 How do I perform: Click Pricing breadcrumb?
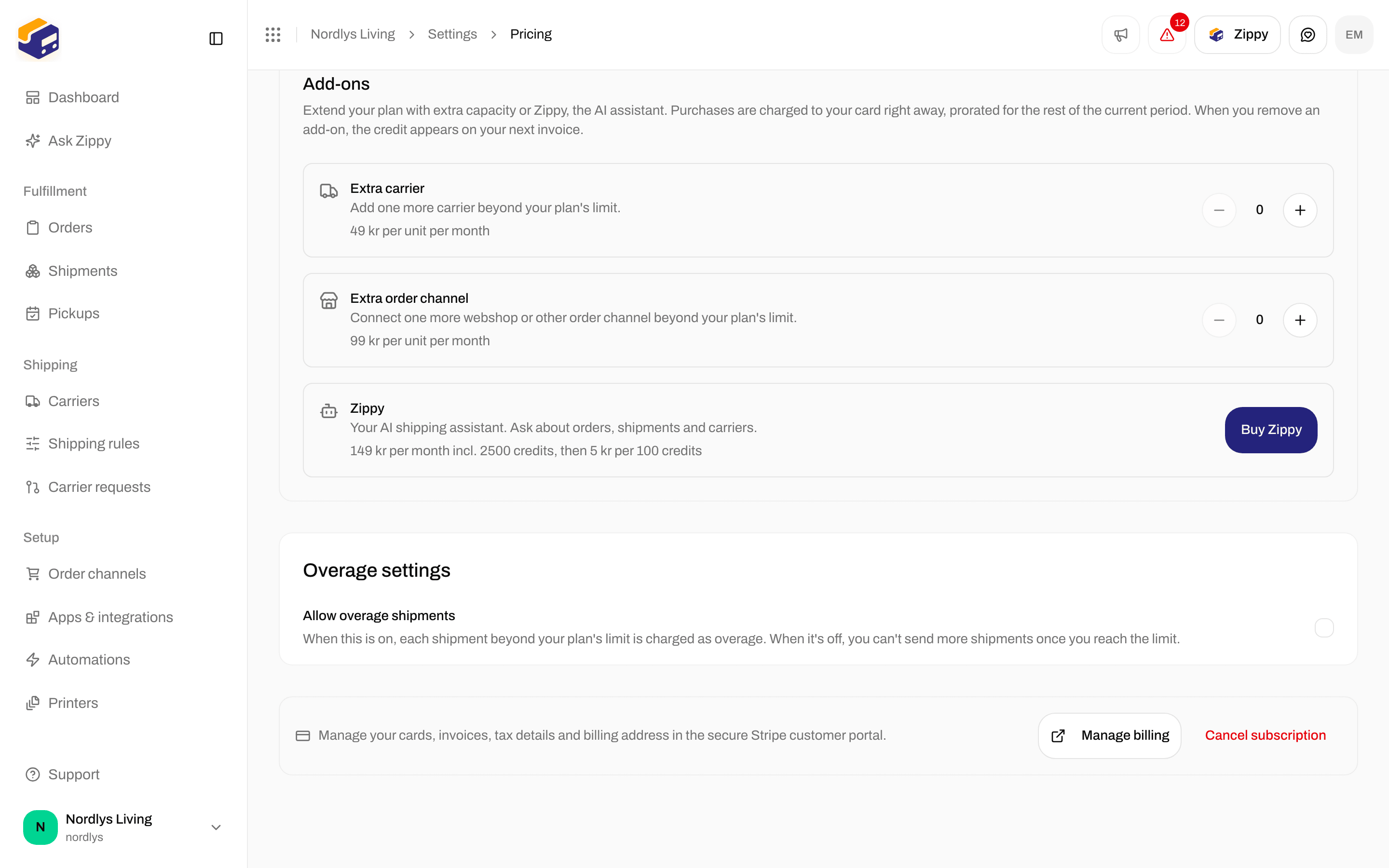point(531,34)
